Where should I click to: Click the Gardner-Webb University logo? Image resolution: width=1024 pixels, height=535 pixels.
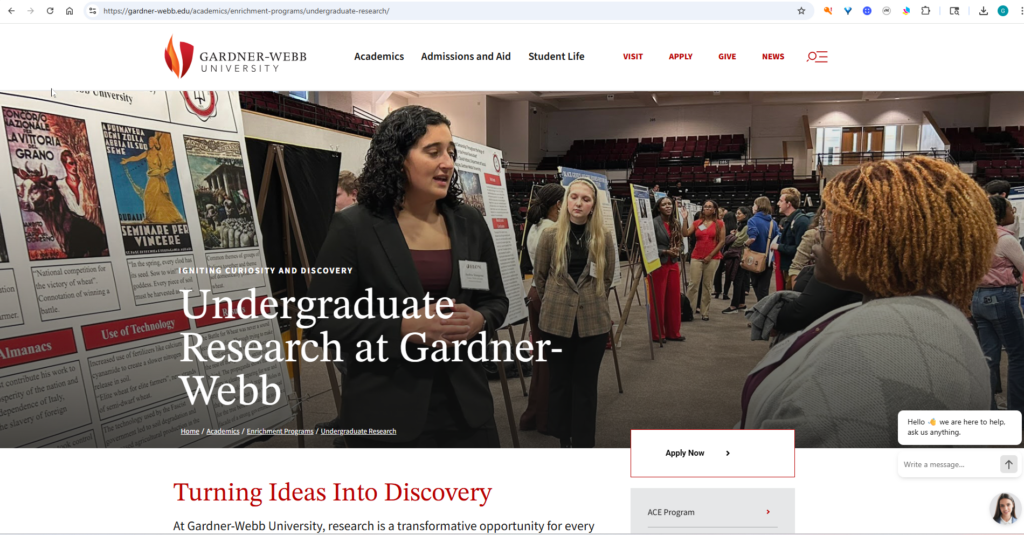click(x=235, y=57)
